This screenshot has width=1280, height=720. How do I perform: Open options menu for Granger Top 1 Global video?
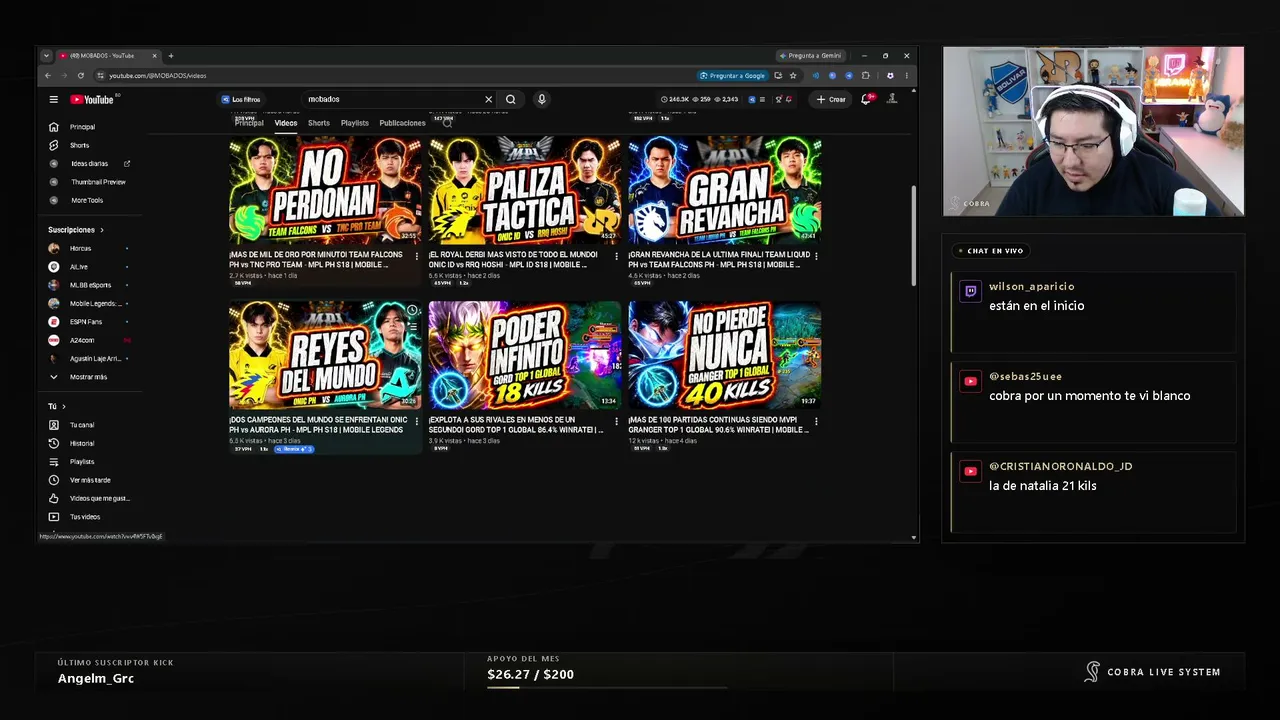816,421
